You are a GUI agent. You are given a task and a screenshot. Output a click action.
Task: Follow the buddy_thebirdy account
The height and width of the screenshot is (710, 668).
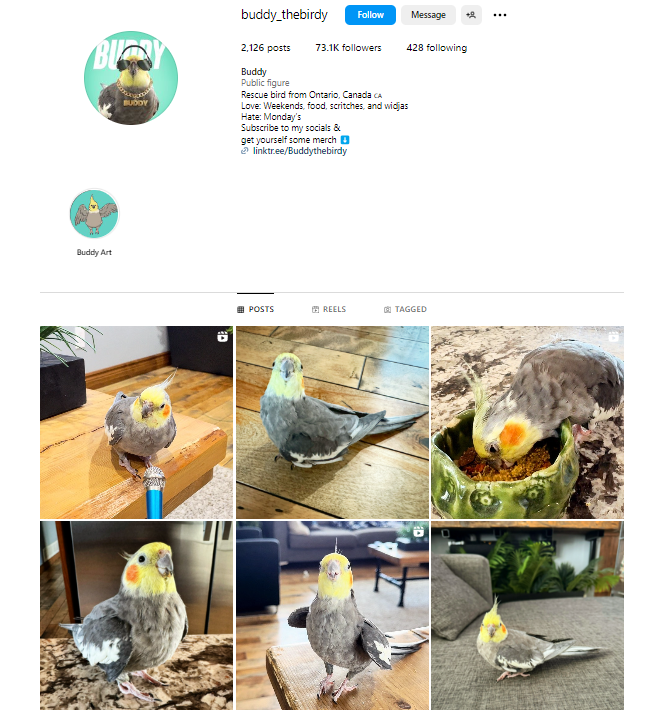click(370, 15)
